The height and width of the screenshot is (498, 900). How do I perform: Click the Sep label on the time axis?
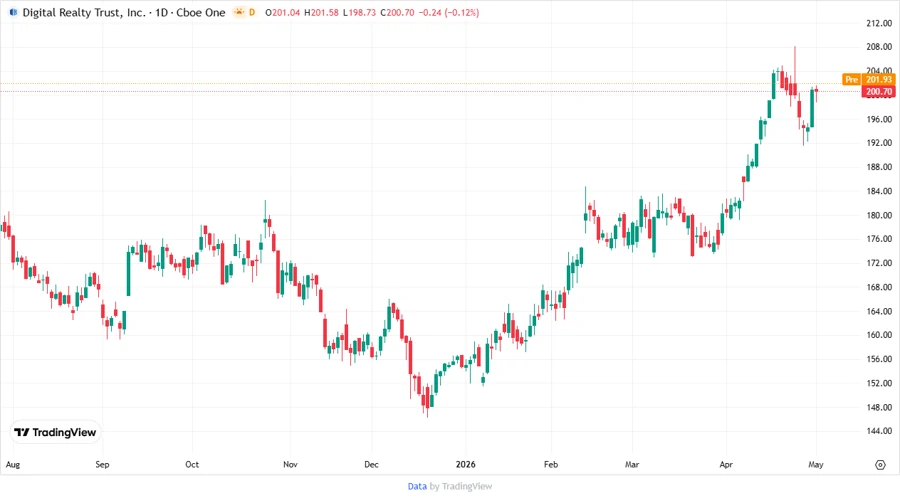click(x=102, y=464)
